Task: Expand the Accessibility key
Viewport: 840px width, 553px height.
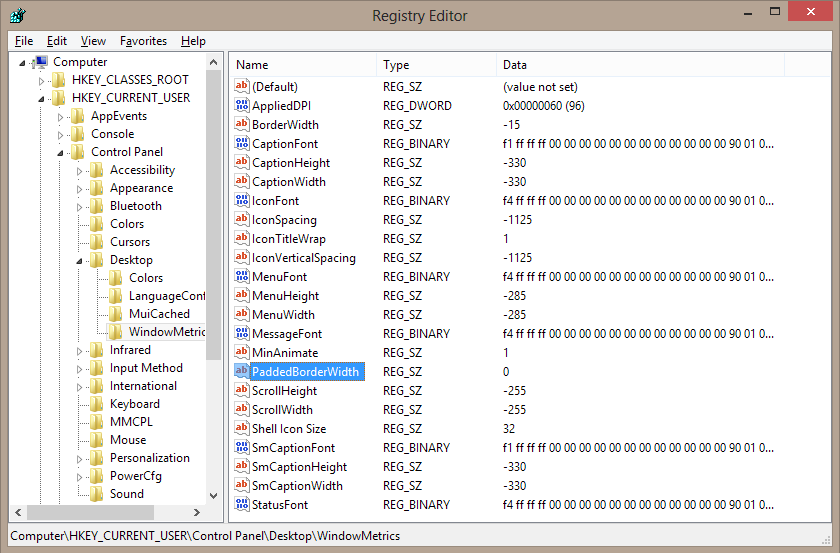Action: 79,171
